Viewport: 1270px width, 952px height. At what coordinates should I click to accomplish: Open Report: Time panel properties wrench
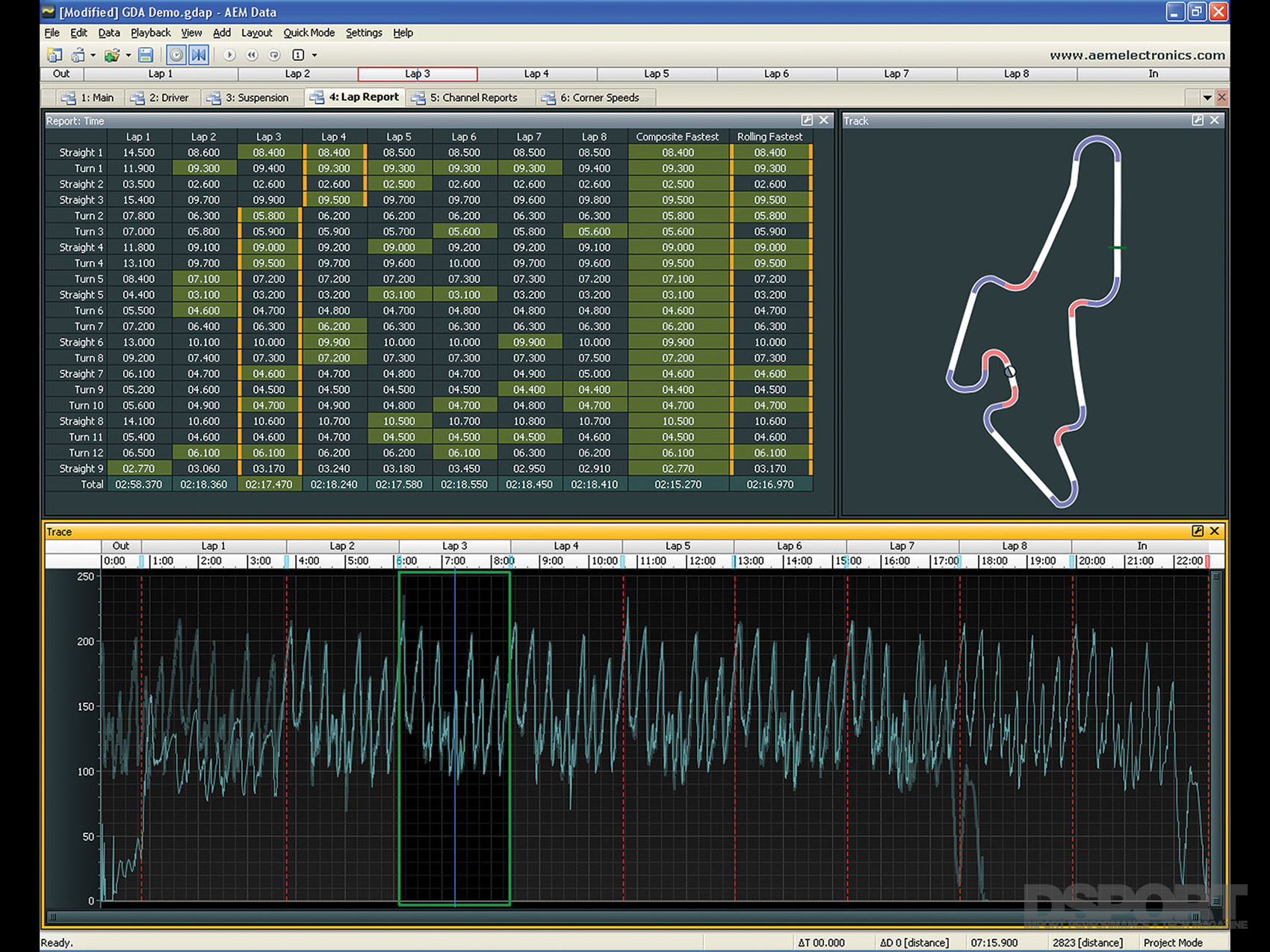tap(807, 120)
